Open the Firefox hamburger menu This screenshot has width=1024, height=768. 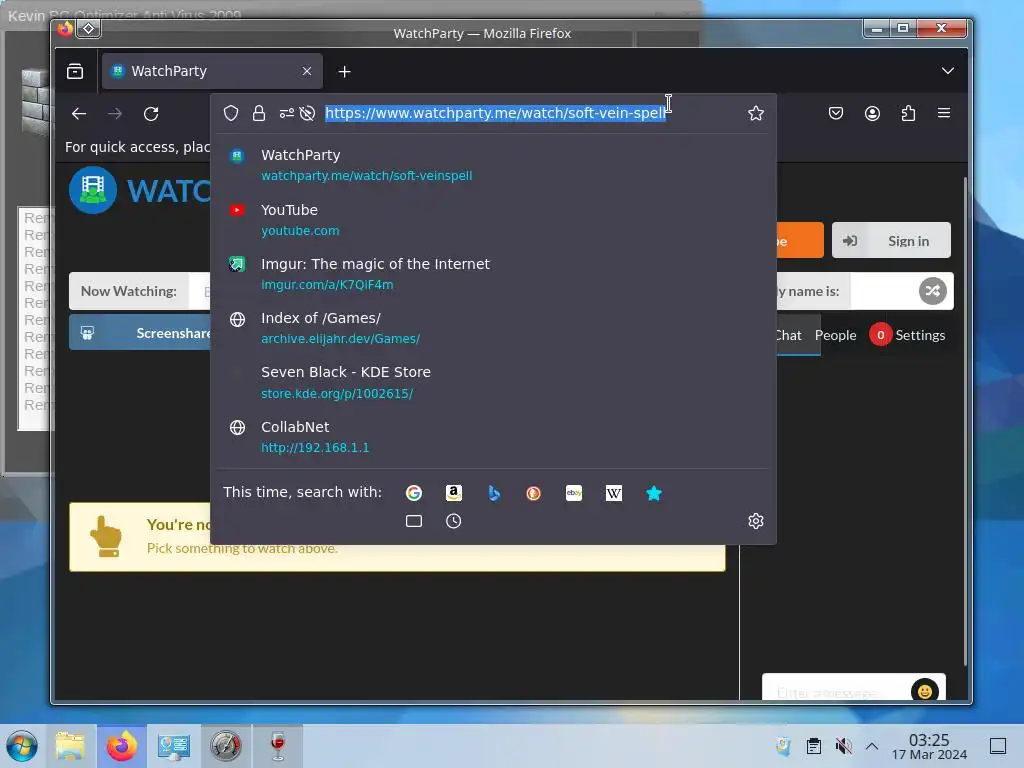(x=944, y=113)
